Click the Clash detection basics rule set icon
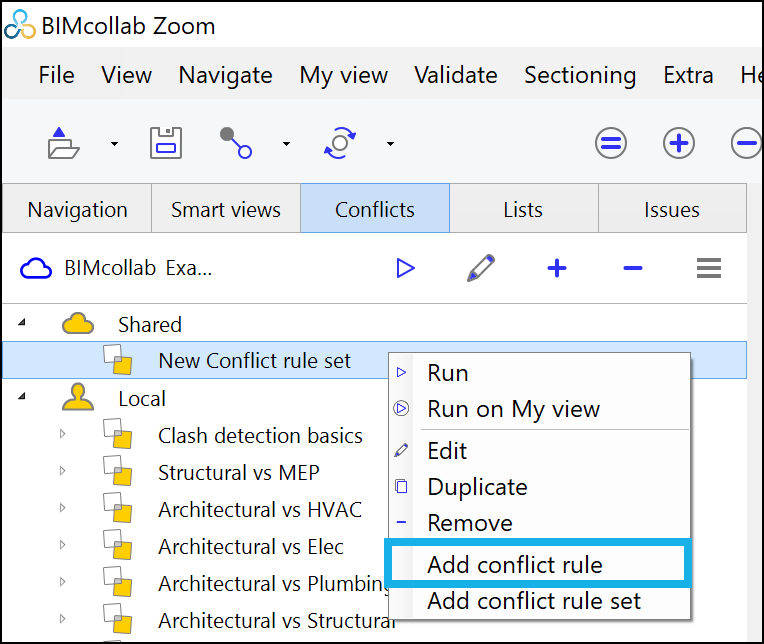The image size is (764, 644). coord(117,434)
